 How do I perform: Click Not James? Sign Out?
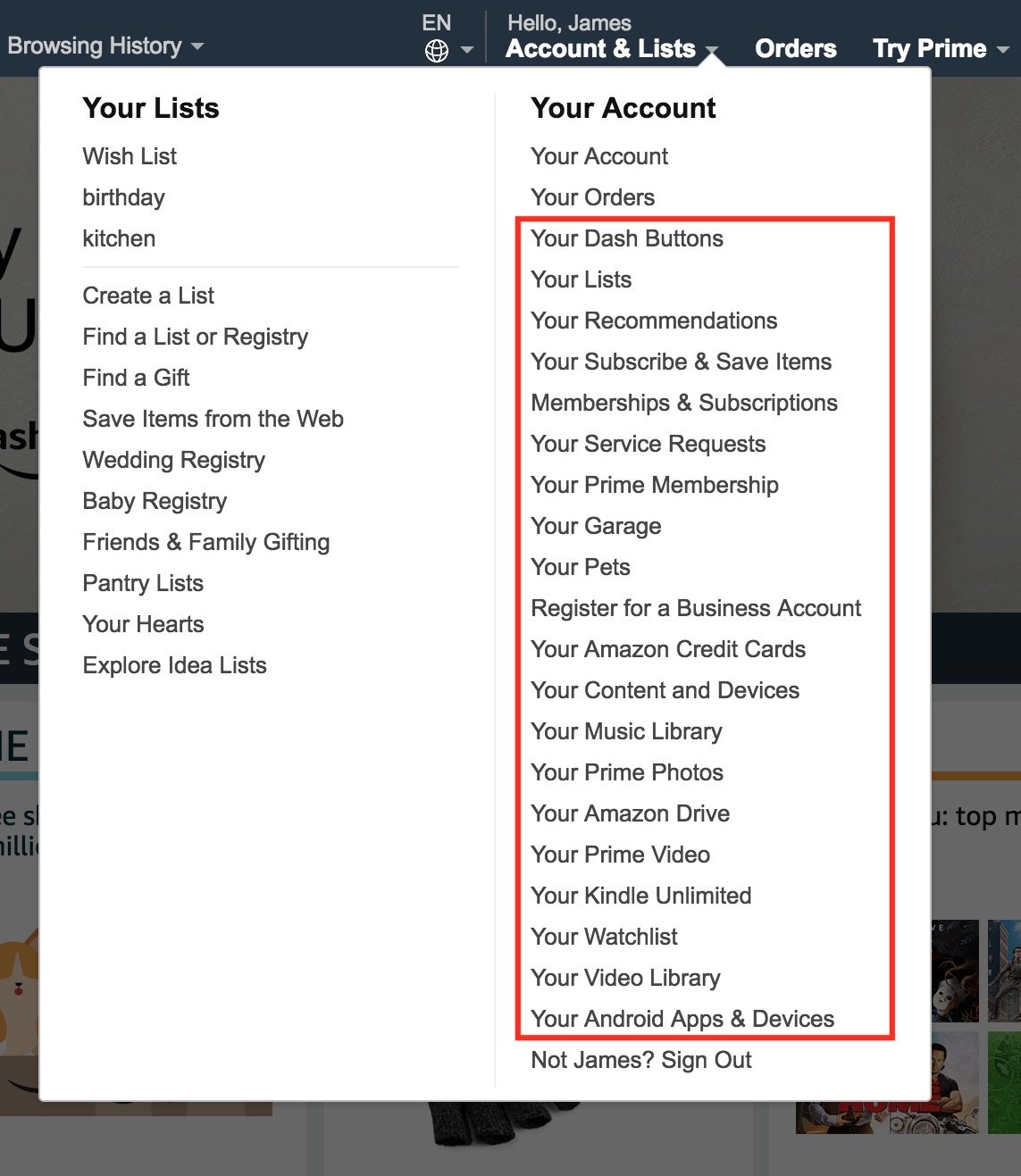[640, 1060]
